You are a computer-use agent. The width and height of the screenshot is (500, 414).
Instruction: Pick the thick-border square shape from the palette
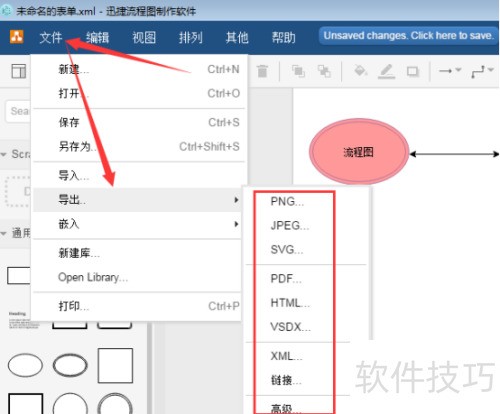26,404
